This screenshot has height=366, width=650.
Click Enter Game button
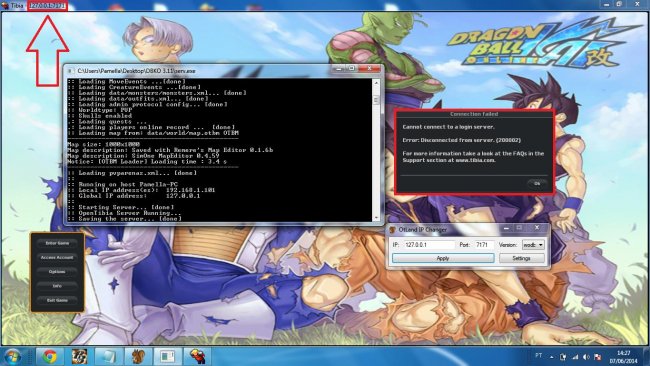57,243
